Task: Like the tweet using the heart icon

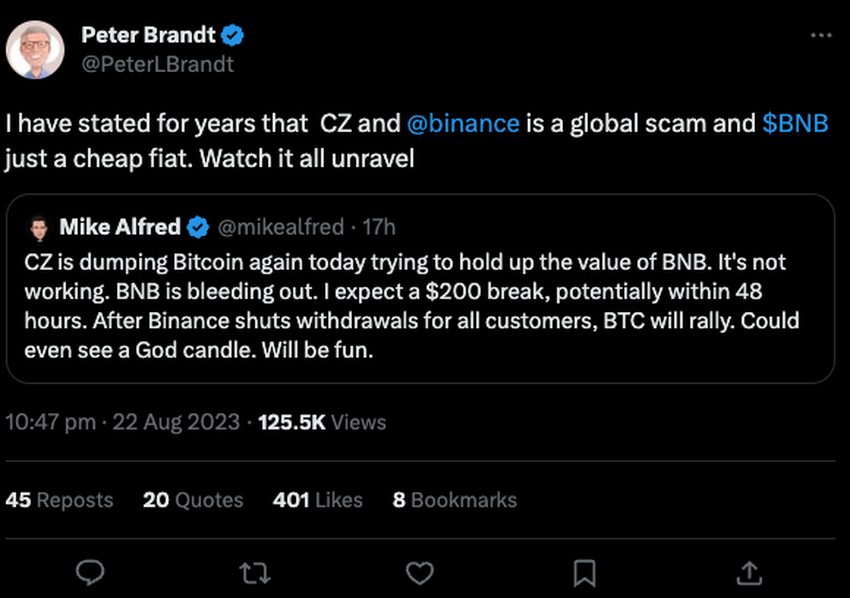Action: tap(420, 572)
